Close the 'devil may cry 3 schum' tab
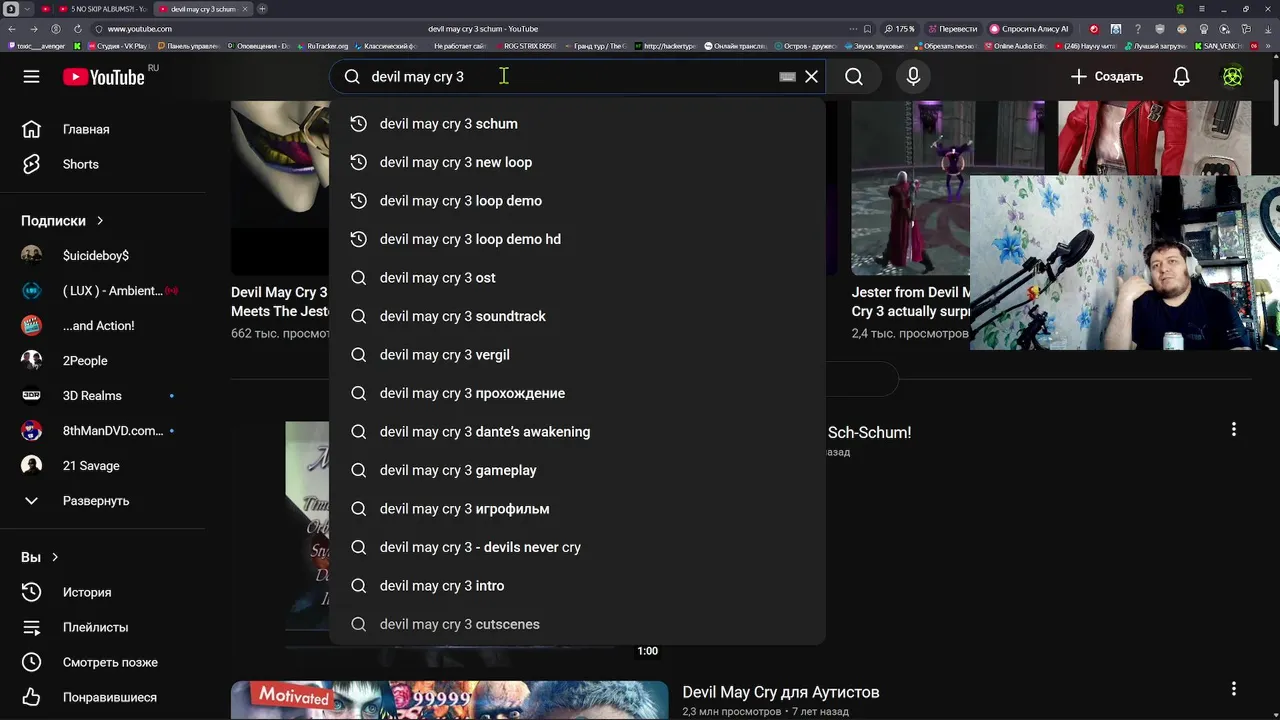Image resolution: width=1280 pixels, height=720 pixels. [246, 9]
